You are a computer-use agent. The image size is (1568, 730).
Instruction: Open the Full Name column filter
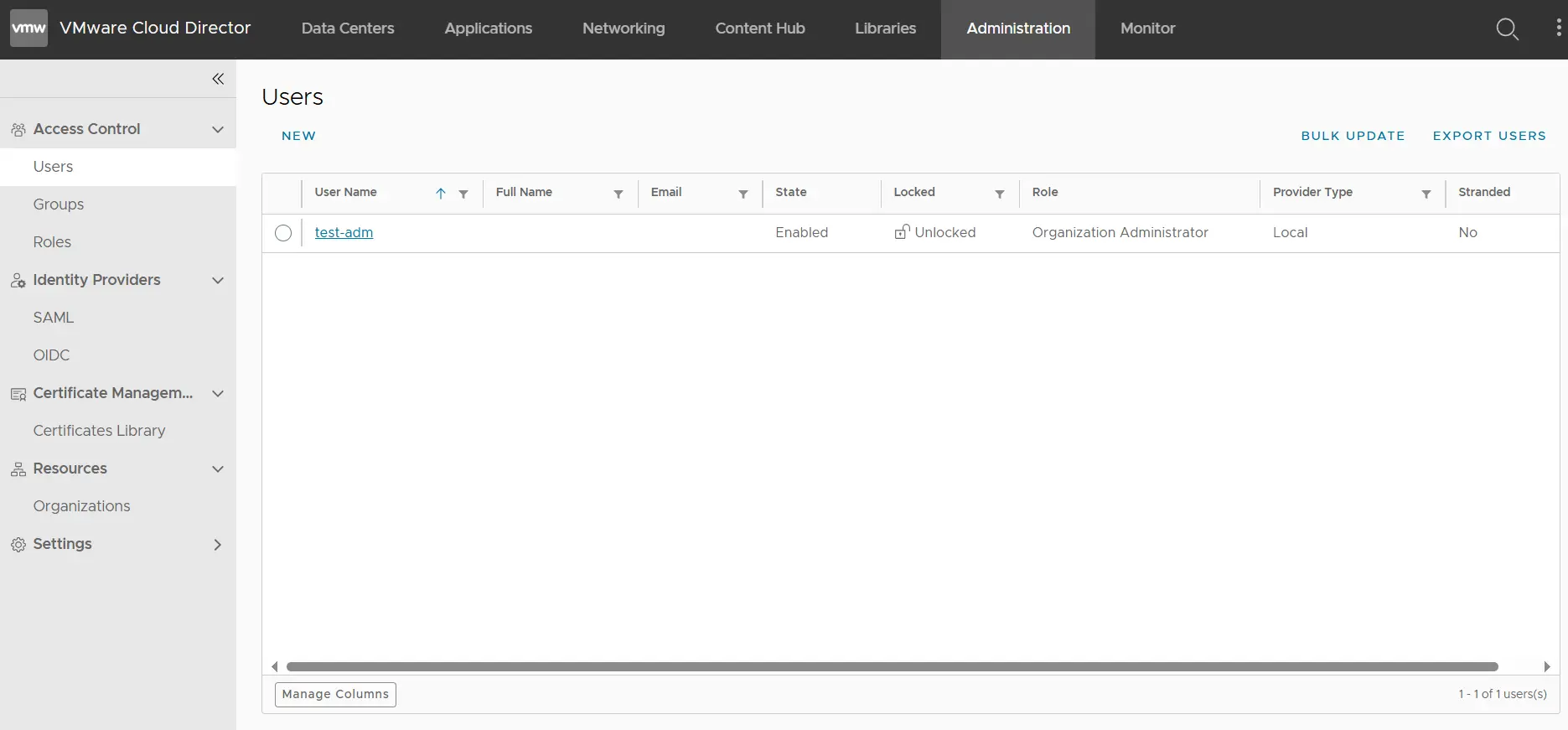(x=618, y=194)
